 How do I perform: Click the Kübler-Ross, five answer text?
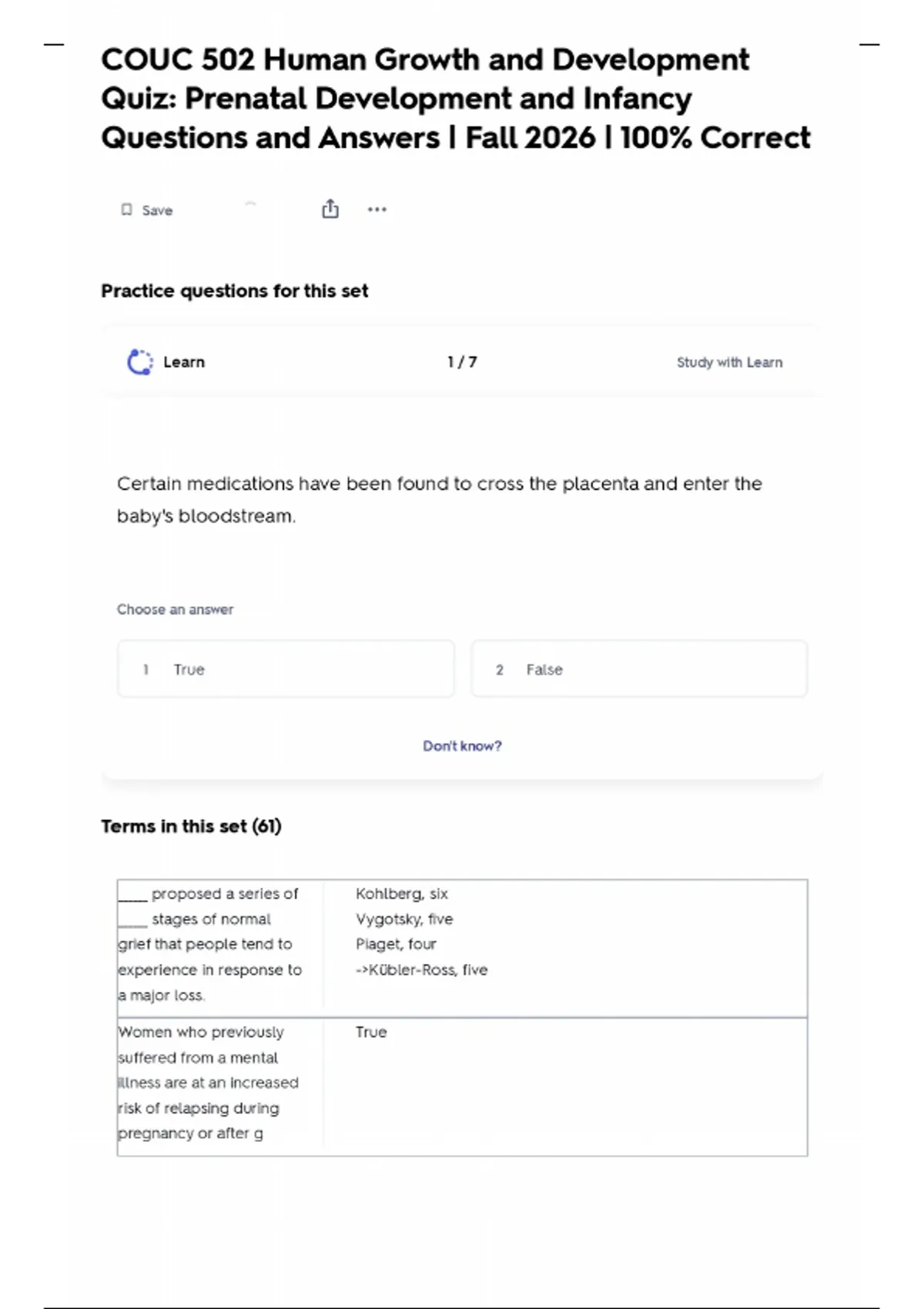click(422, 969)
